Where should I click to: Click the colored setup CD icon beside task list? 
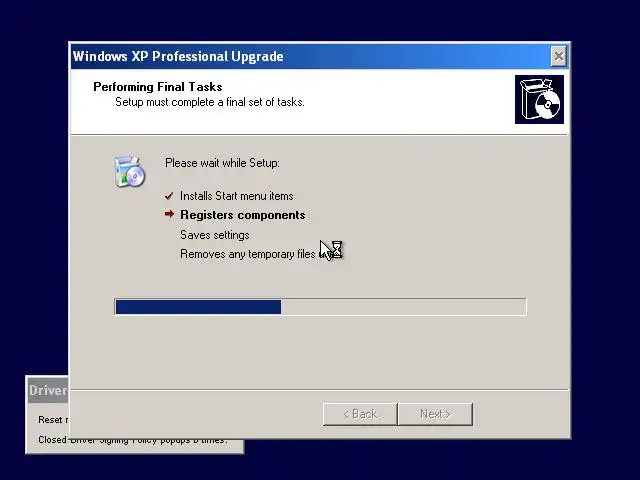[129, 171]
